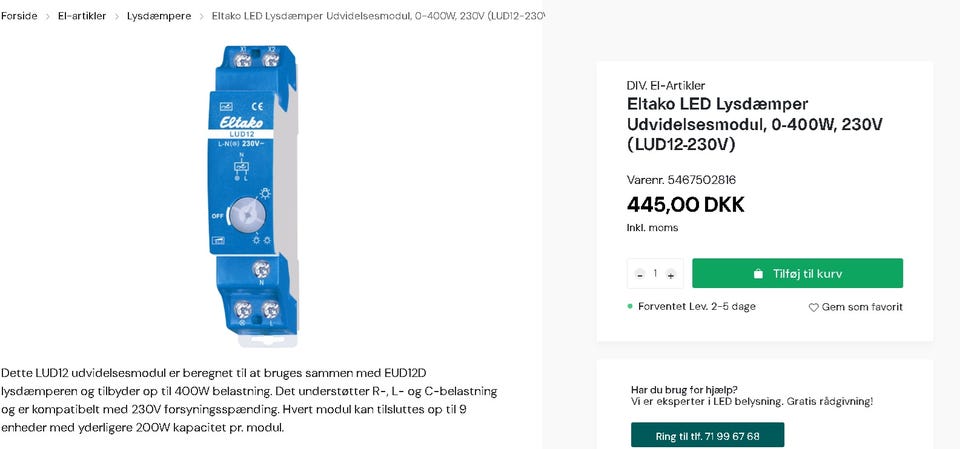Open El-artikler breadcrumb category
This screenshot has height=449, width=960.
coord(82,16)
